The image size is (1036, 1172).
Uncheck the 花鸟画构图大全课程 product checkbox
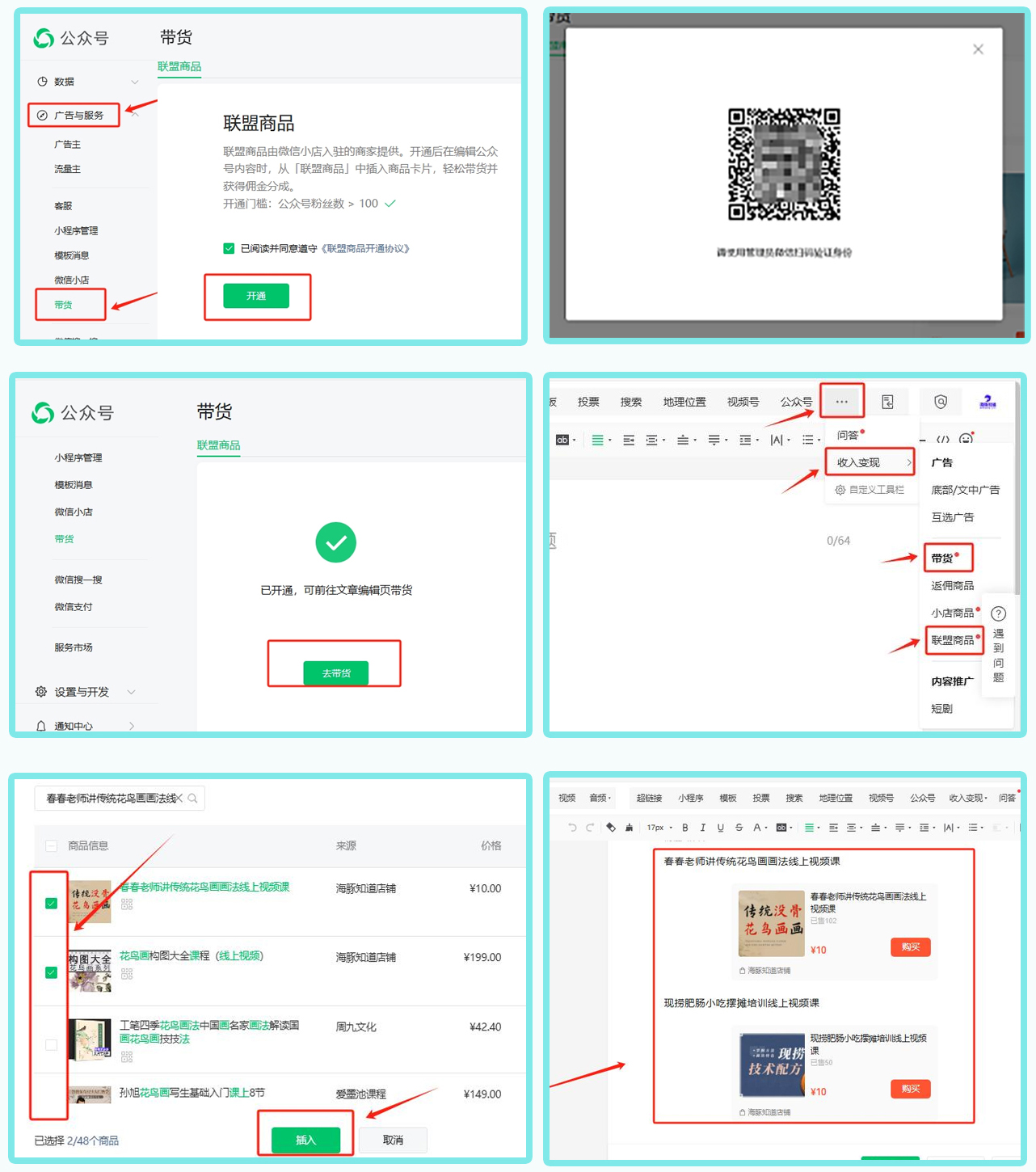pos(52,972)
